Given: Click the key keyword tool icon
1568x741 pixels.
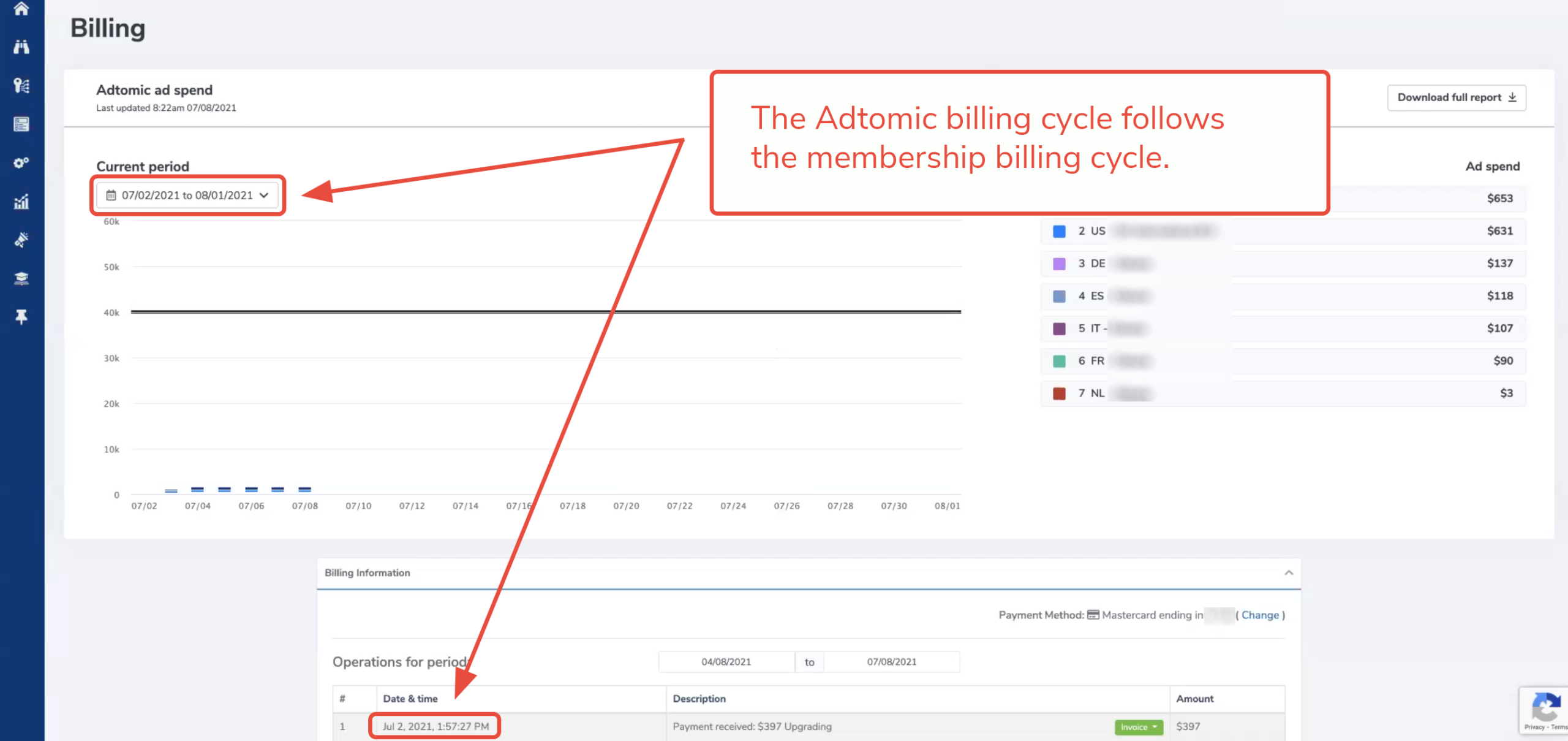Looking at the screenshot, I should tap(21, 86).
